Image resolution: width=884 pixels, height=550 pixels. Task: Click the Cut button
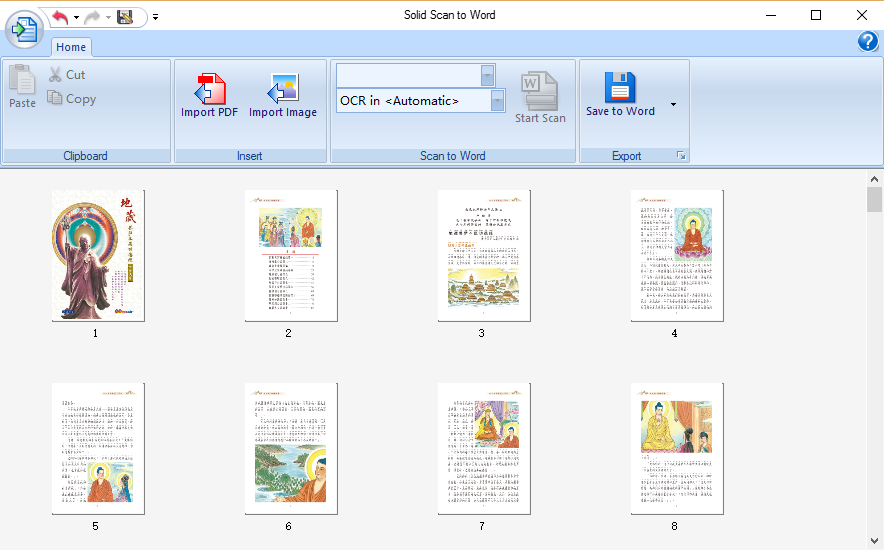(67, 75)
